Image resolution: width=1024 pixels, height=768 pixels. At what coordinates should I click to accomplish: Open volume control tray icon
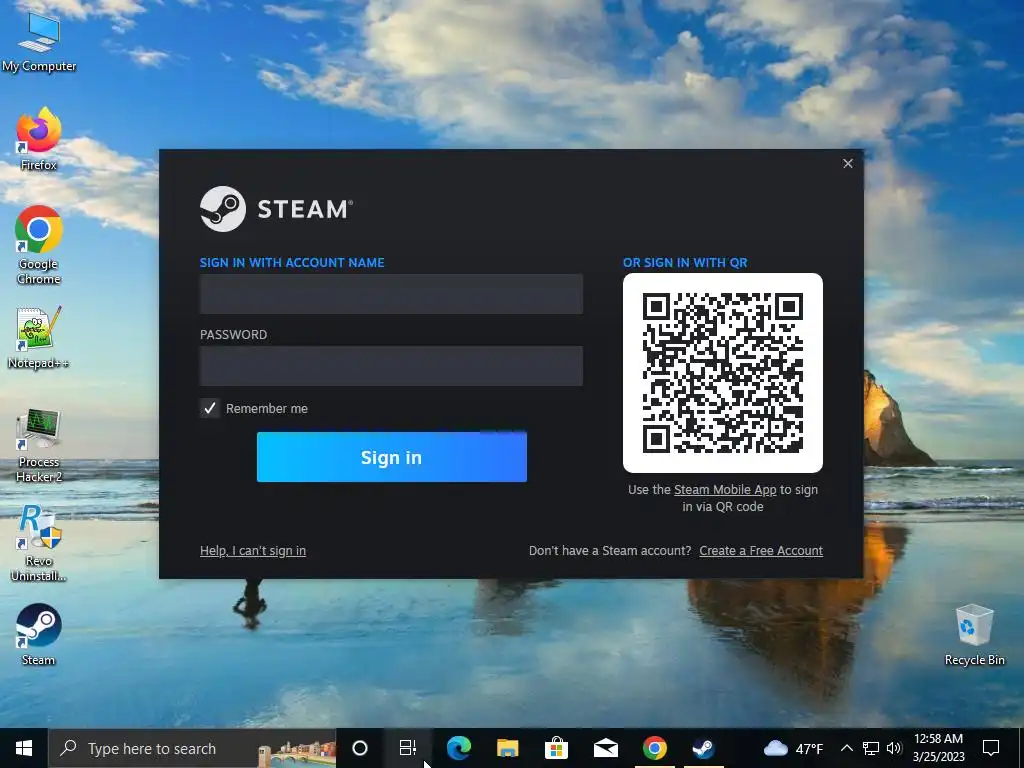894,748
